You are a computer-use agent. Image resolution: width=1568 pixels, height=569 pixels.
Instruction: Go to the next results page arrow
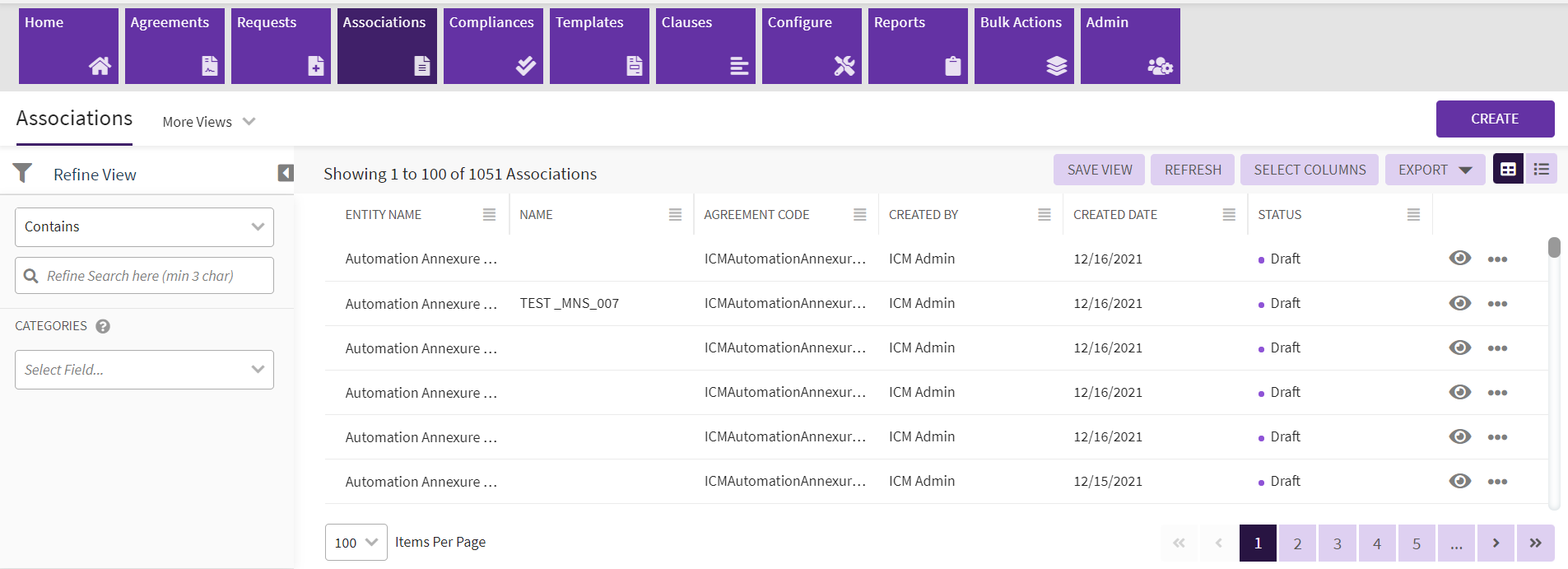click(1496, 543)
